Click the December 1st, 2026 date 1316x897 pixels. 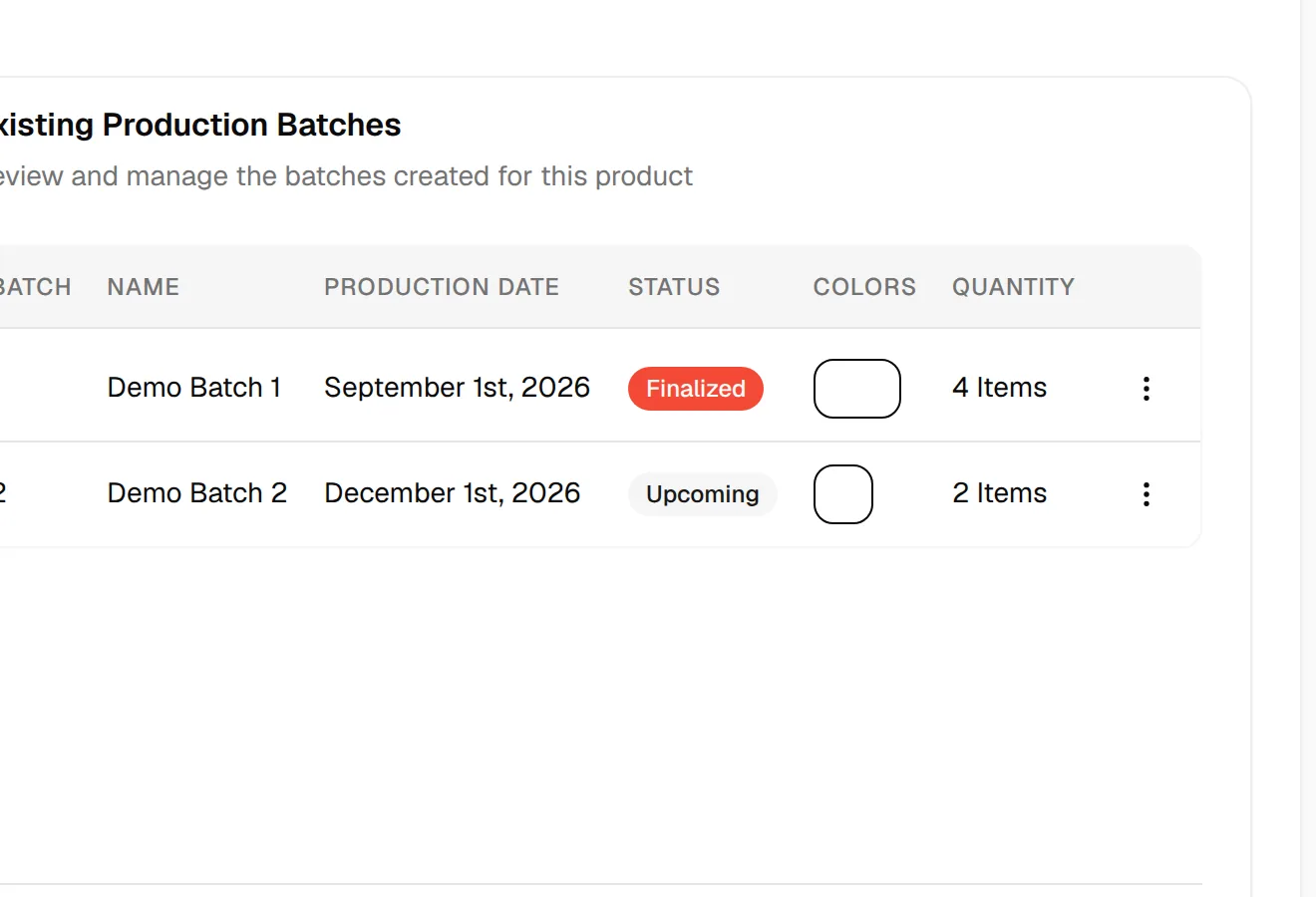pyautogui.click(x=453, y=493)
